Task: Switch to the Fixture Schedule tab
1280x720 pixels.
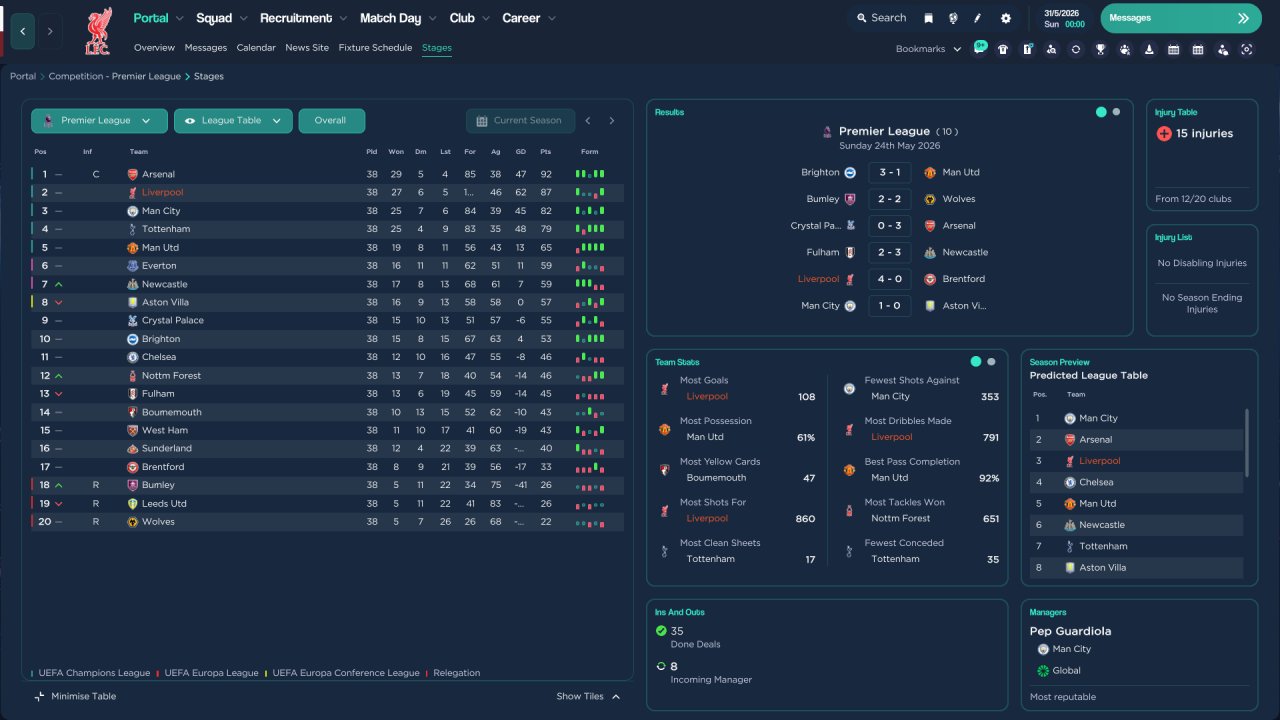Action: point(375,48)
